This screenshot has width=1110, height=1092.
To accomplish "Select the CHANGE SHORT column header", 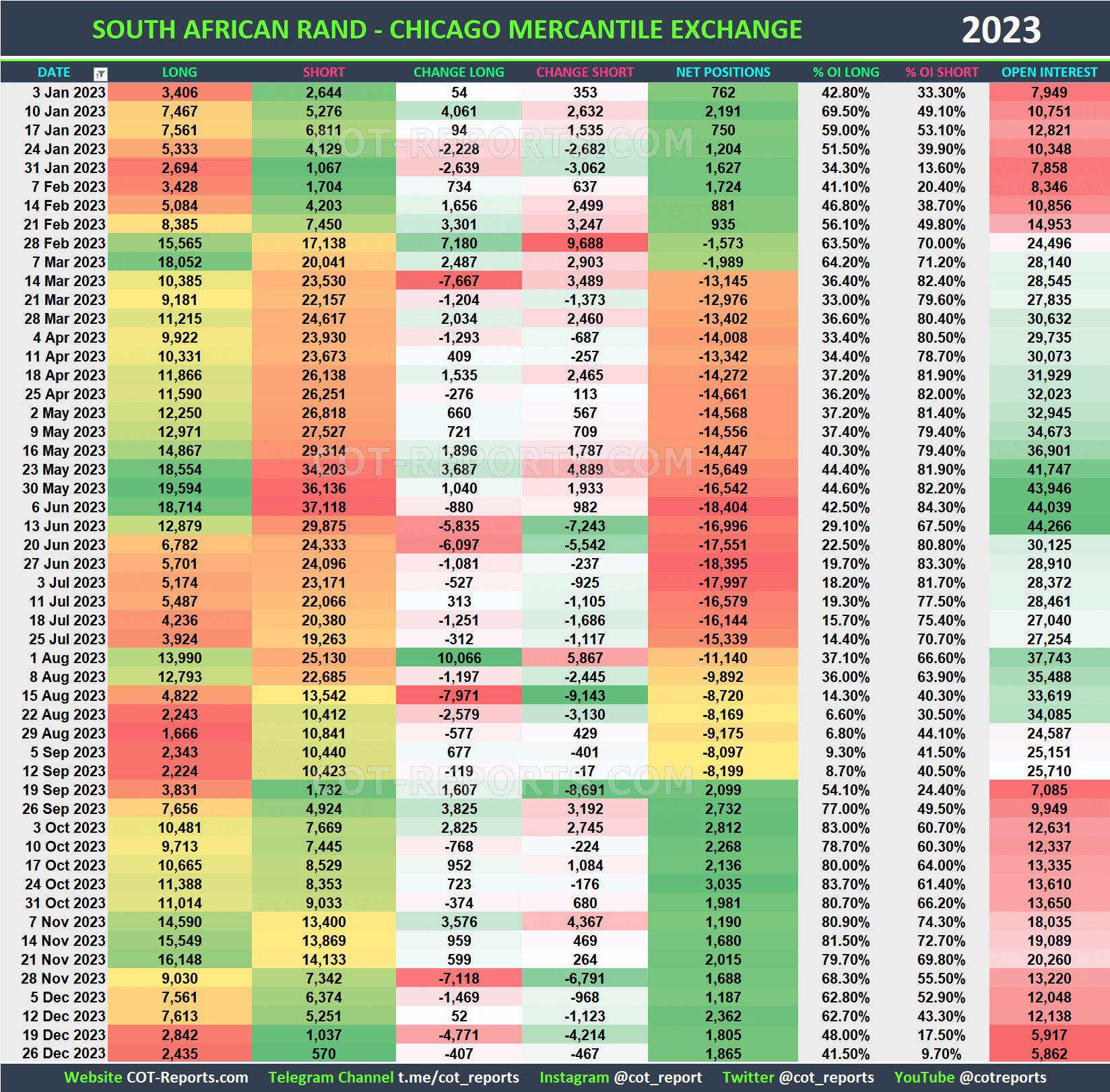I will point(585,72).
